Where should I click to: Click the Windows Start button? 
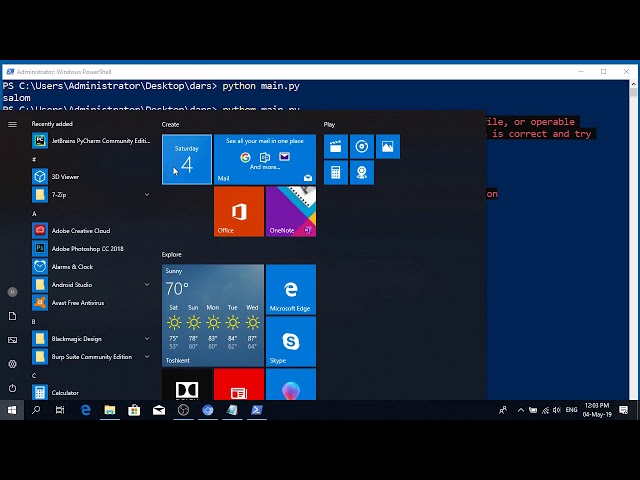[12, 410]
